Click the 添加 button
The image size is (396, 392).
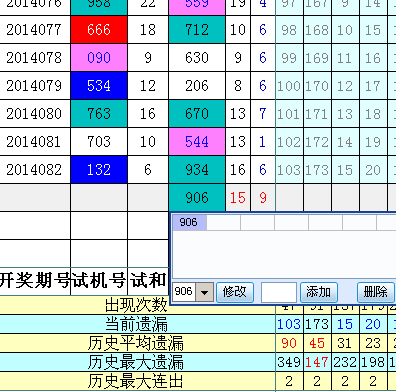click(319, 292)
